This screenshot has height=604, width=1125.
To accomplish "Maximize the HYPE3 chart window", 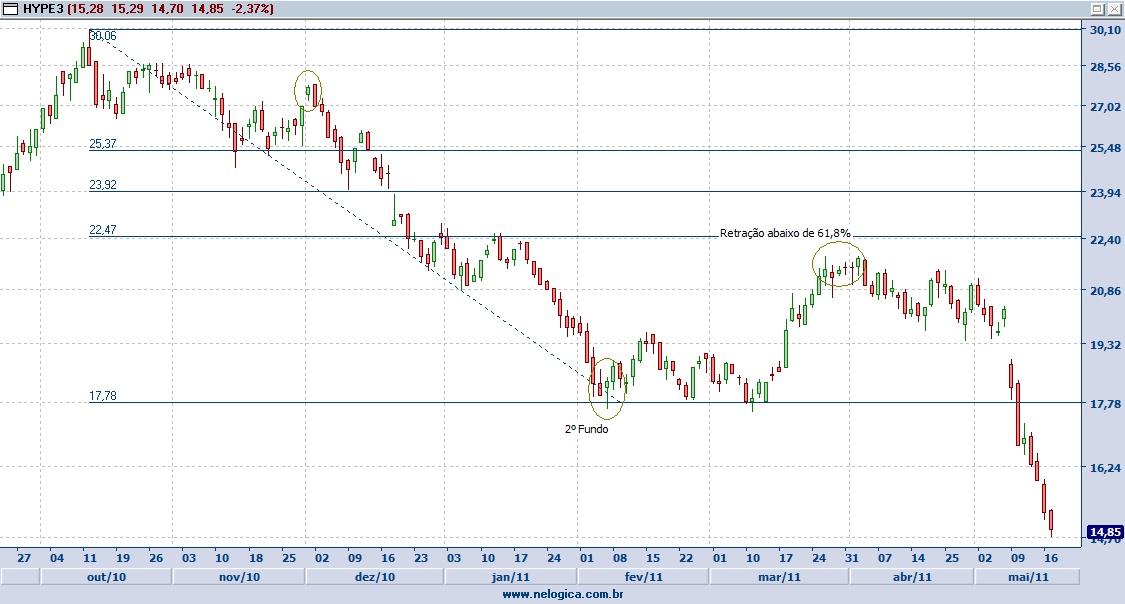I will point(1096,8).
